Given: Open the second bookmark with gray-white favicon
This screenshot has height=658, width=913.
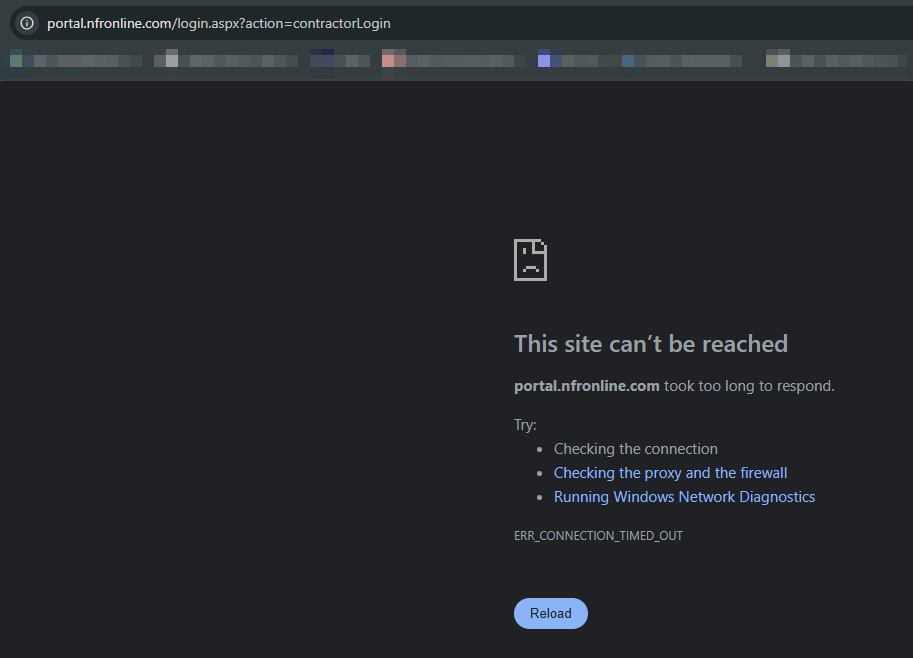Looking at the screenshot, I should tap(225, 60).
